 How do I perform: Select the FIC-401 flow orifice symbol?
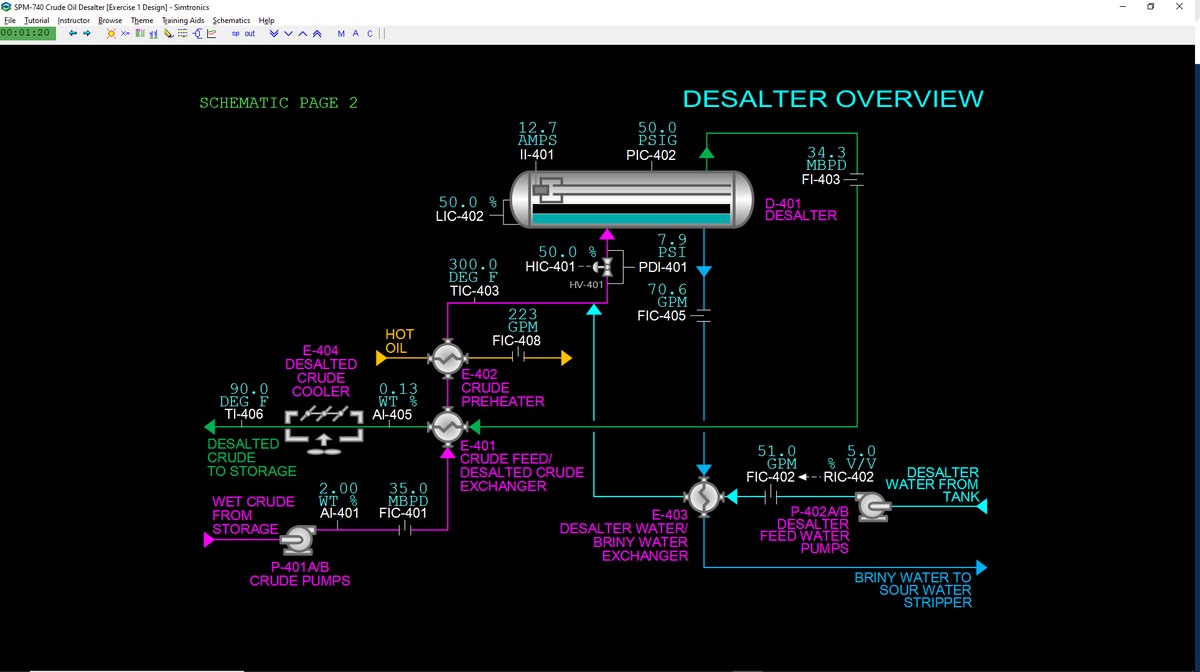[407, 531]
